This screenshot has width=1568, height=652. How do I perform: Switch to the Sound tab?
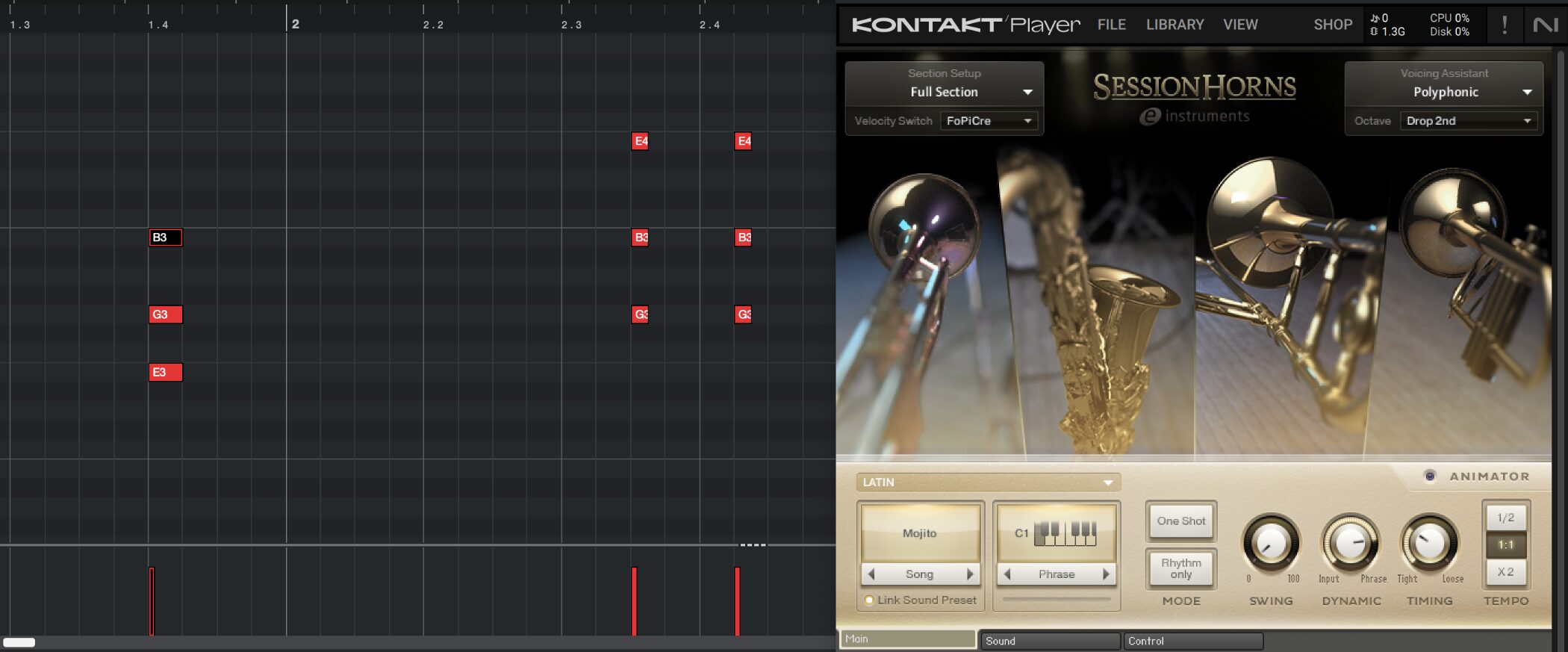click(x=1049, y=641)
